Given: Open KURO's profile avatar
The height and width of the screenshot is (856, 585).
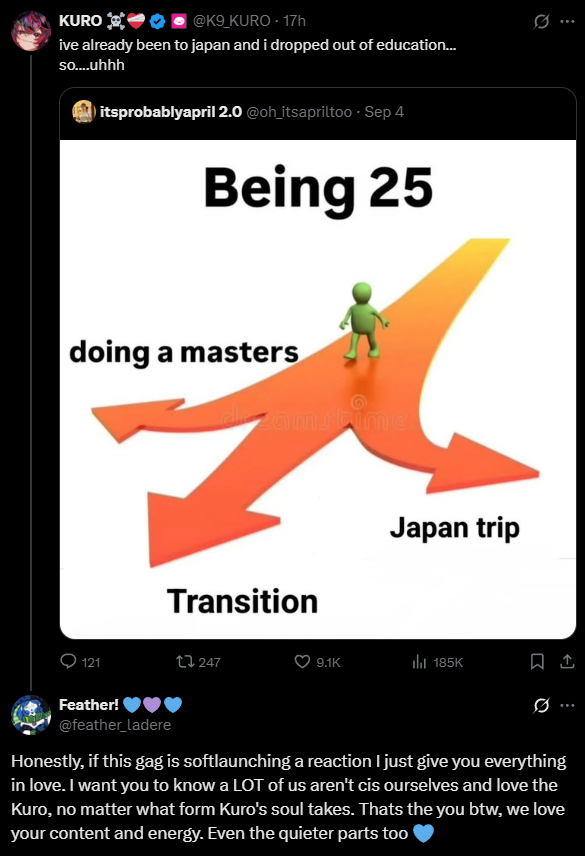Looking at the screenshot, I should [31, 31].
